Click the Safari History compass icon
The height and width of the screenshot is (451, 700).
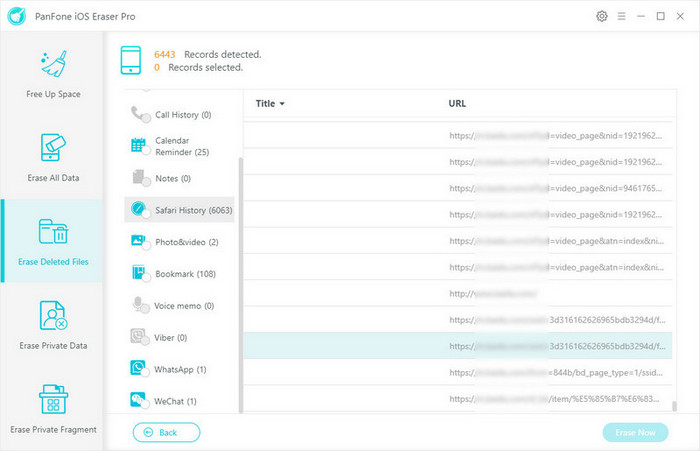140,209
